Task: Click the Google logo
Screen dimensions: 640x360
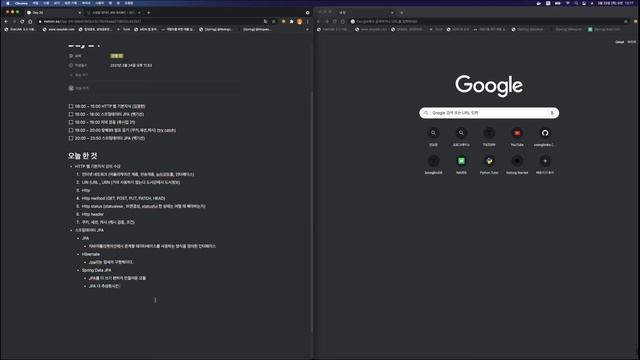Action: [489, 86]
